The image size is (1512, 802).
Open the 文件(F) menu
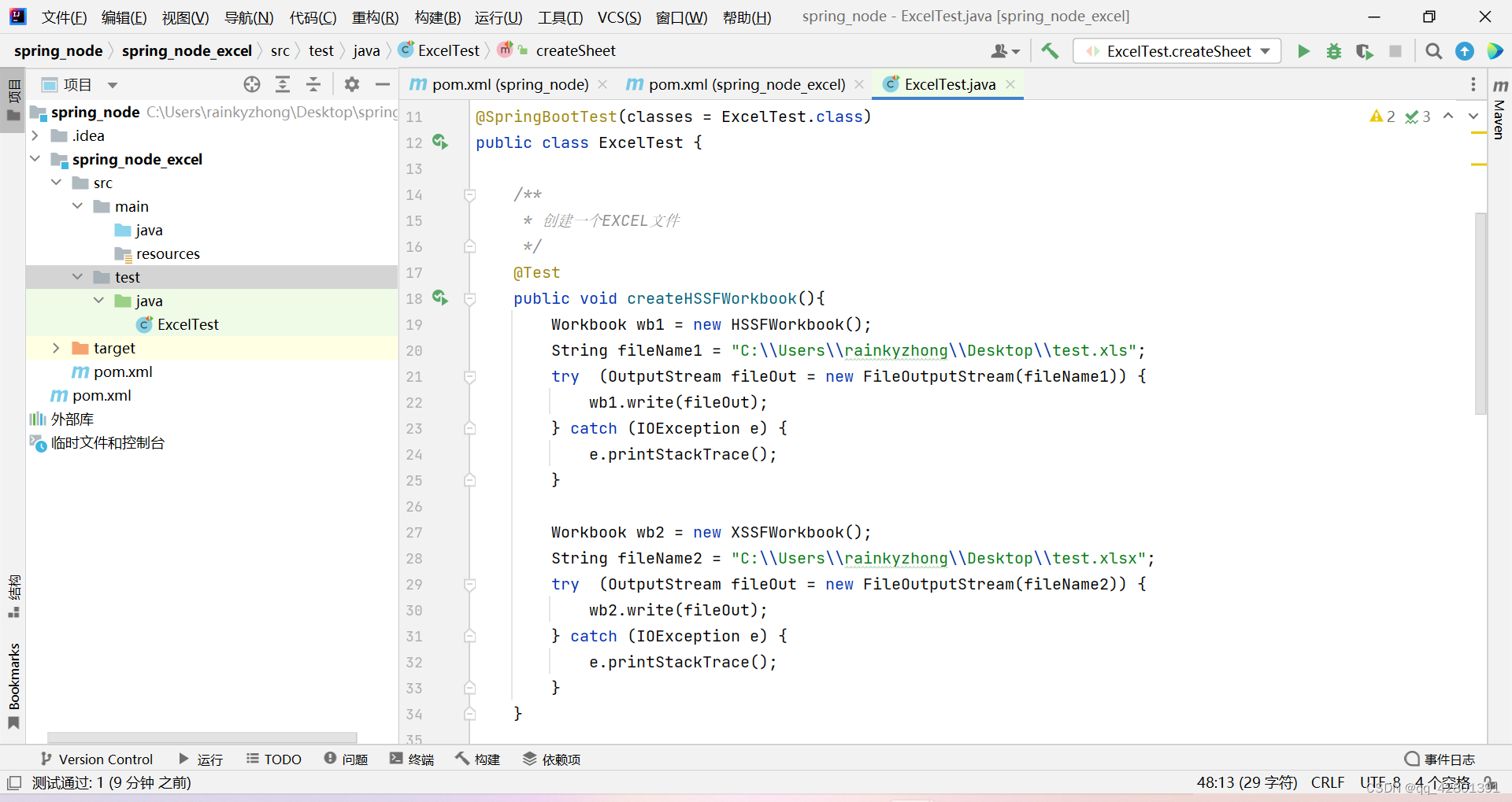[x=64, y=17]
